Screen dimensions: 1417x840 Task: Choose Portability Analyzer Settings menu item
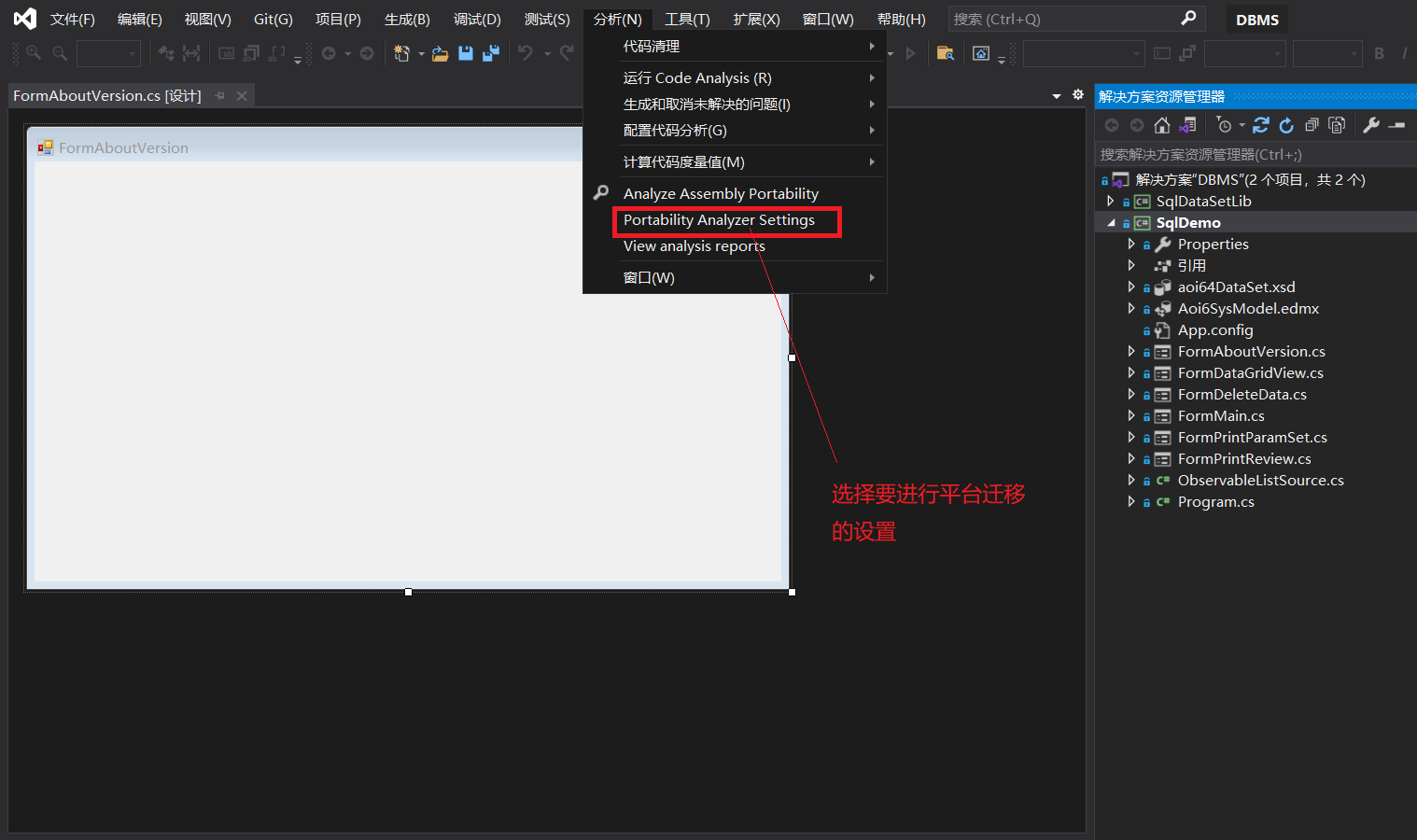735,219
